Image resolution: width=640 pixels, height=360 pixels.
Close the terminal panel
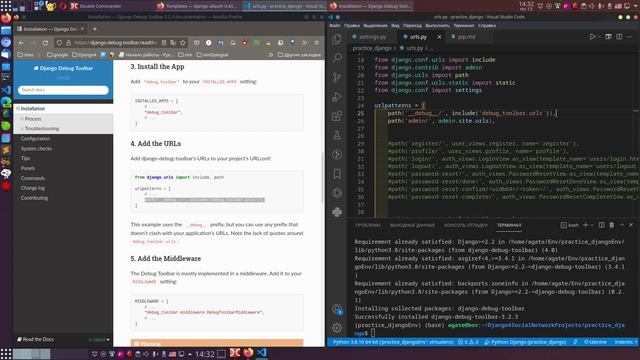pyautogui.click(x=631, y=225)
